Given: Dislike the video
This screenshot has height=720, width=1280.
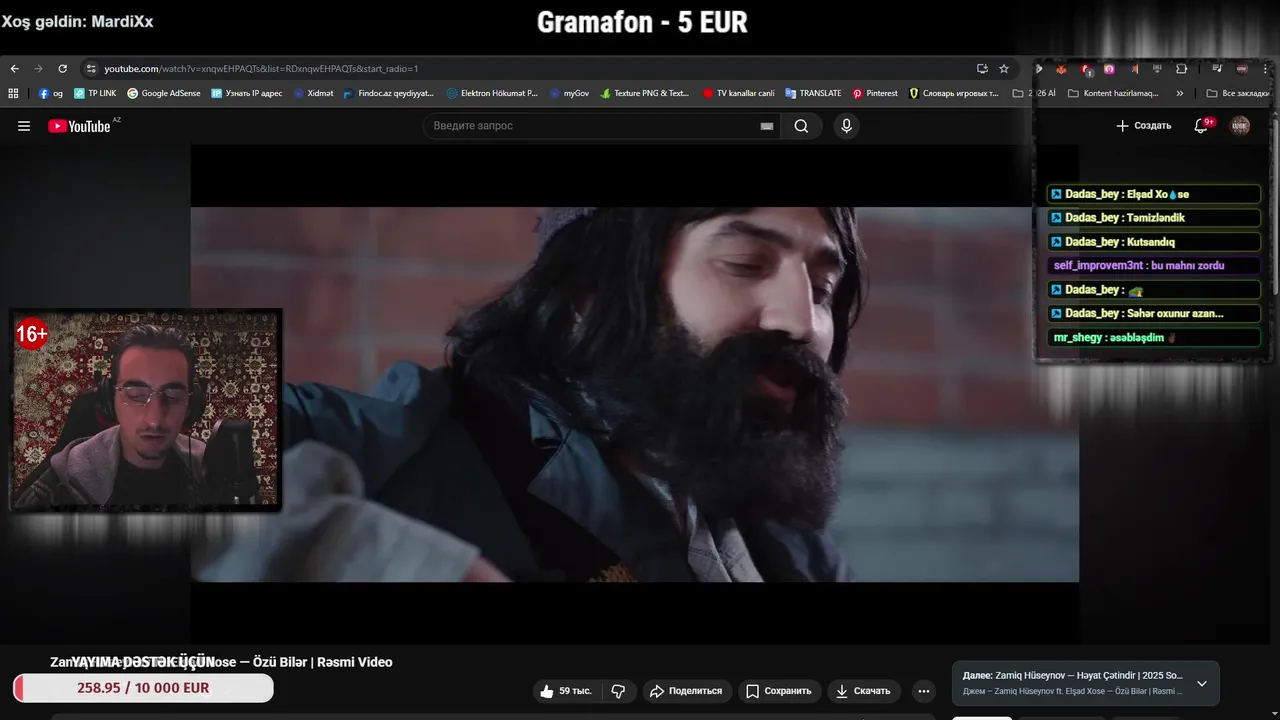Looking at the screenshot, I should point(618,691).
